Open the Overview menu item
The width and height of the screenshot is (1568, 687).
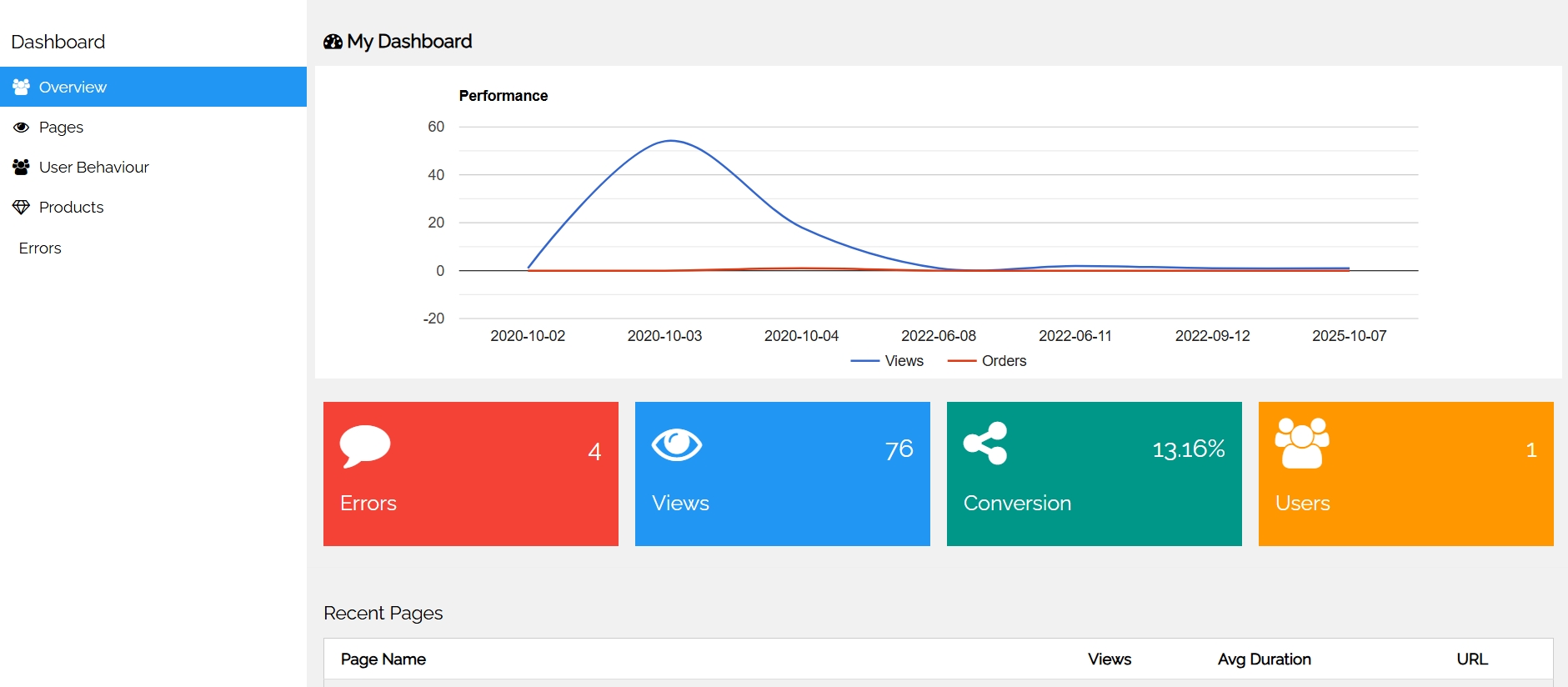click(153, 87)
